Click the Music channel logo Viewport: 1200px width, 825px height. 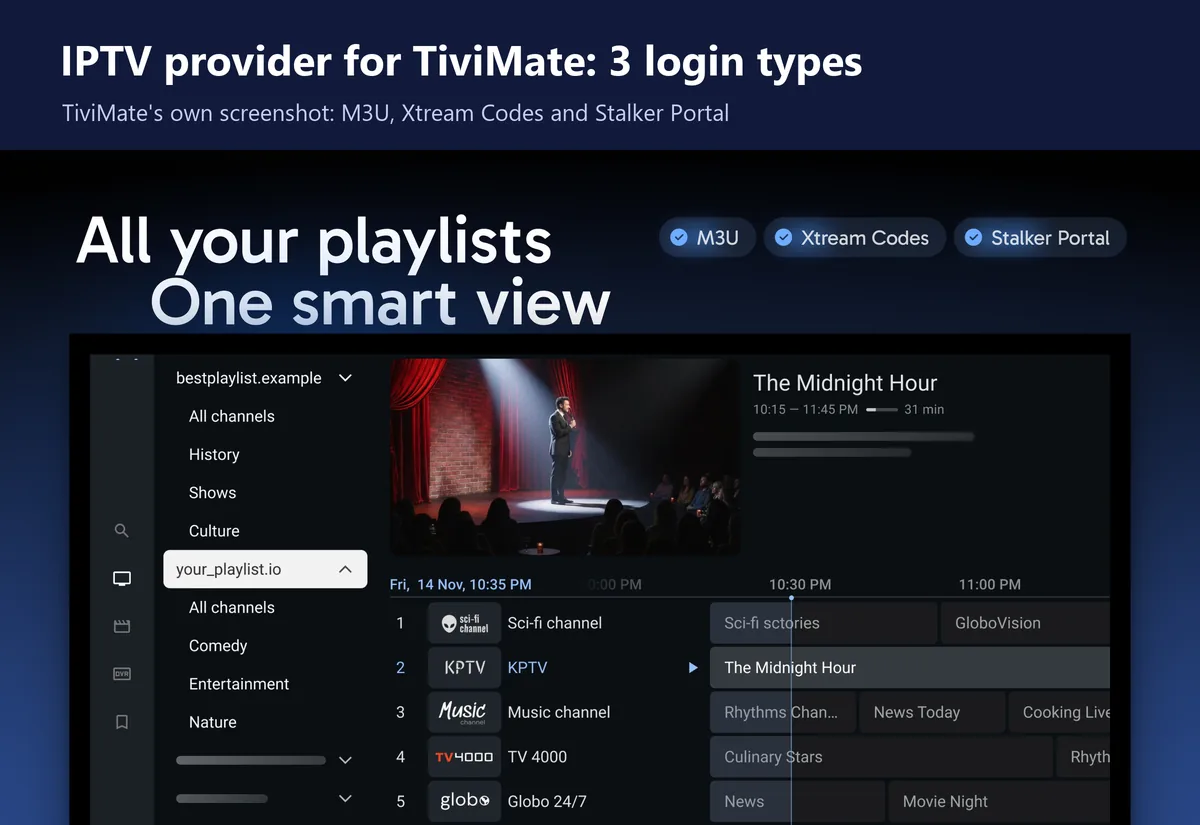[464, 712]
